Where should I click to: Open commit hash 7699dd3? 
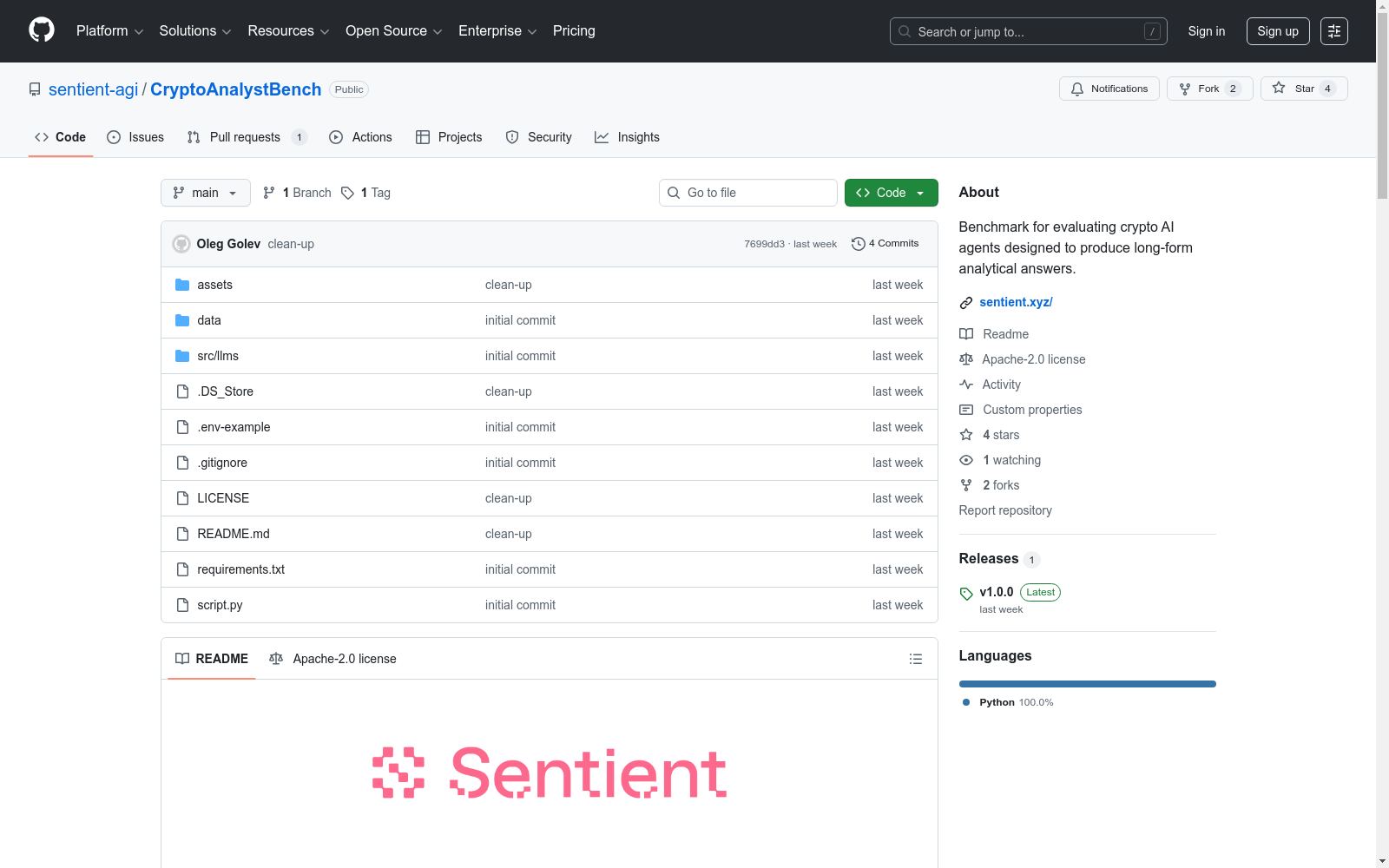pos(764,244)
